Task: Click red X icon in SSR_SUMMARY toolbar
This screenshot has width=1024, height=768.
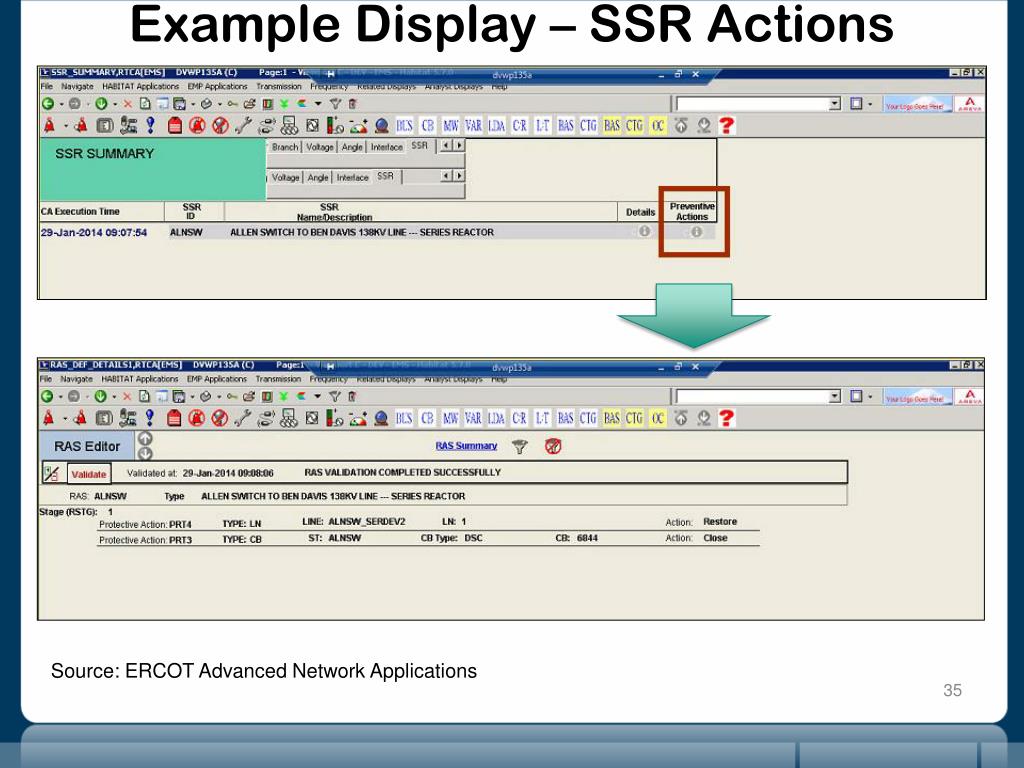Action: [127, 104]
